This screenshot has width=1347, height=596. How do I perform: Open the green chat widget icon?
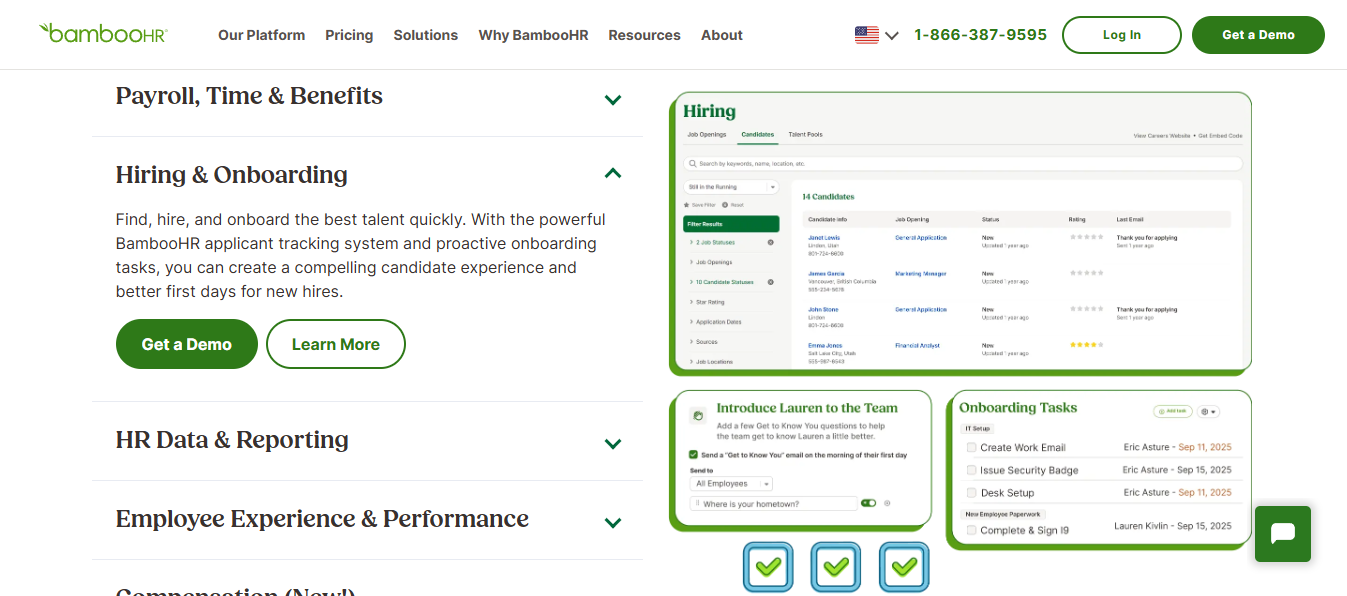tap(1283, 533)
